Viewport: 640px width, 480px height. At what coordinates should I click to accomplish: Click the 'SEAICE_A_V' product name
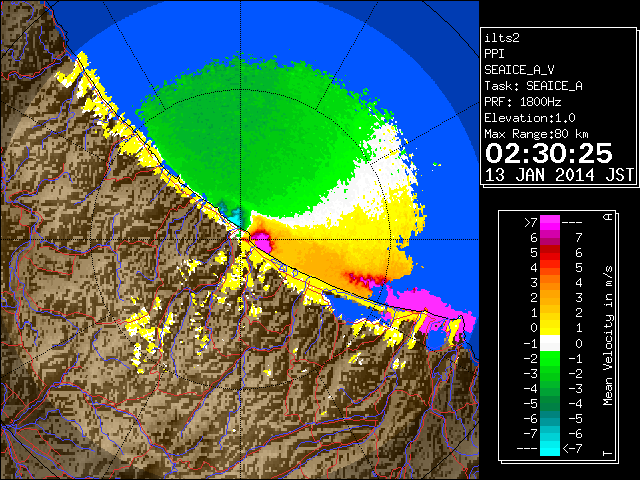[519, 70]
